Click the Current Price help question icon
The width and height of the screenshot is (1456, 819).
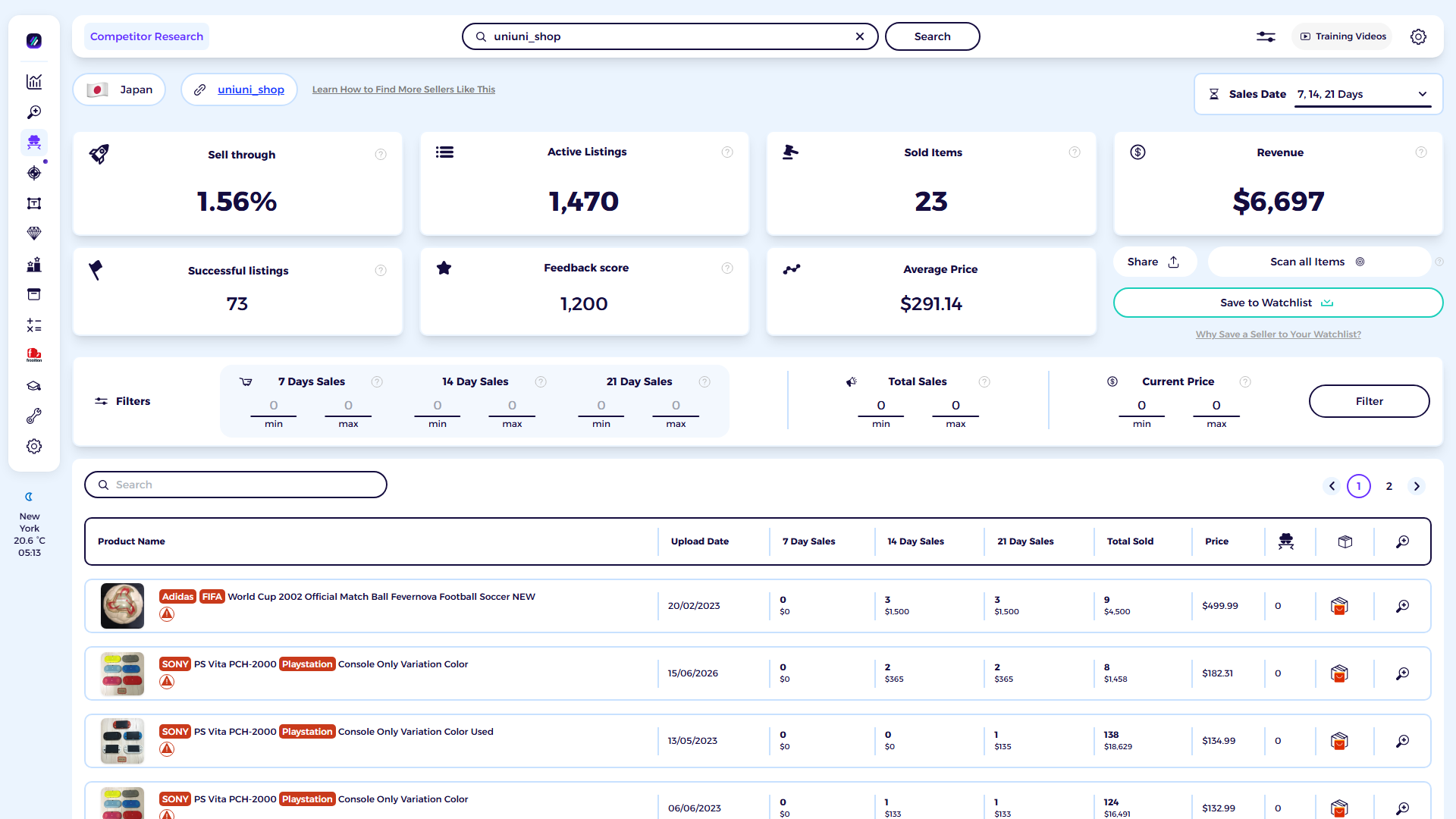pyautogui.click(x=1245, y=382)
